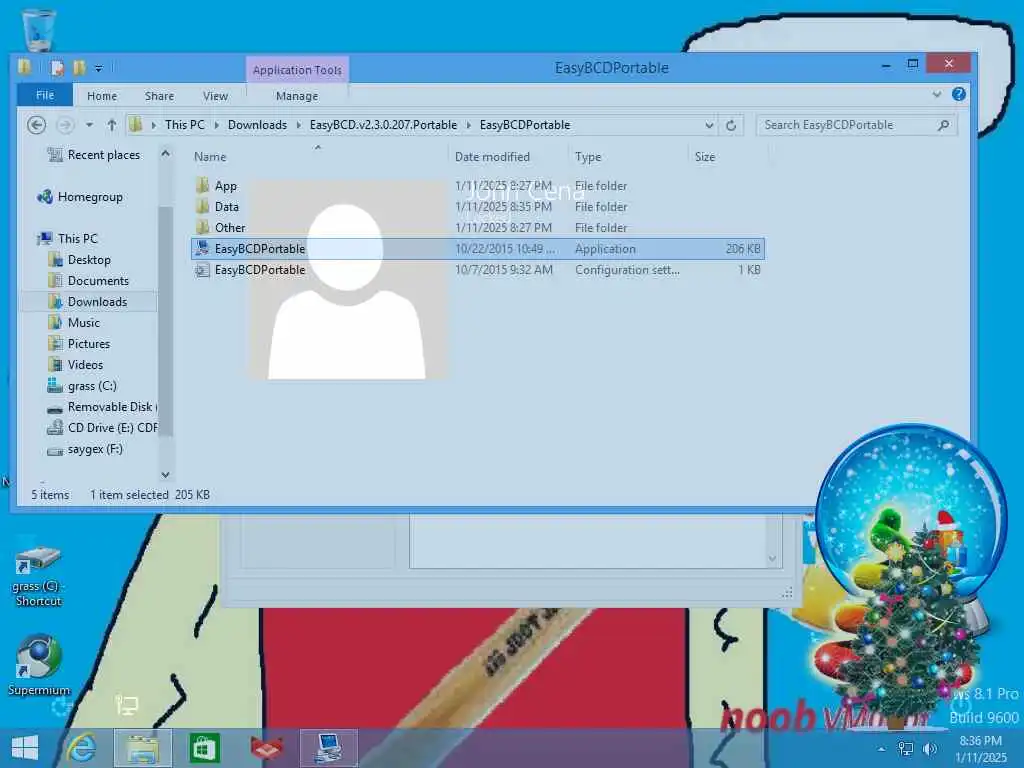Launch Internet Explorer from taskbar
Viewport: 1024px width, 768px height.
82,748
